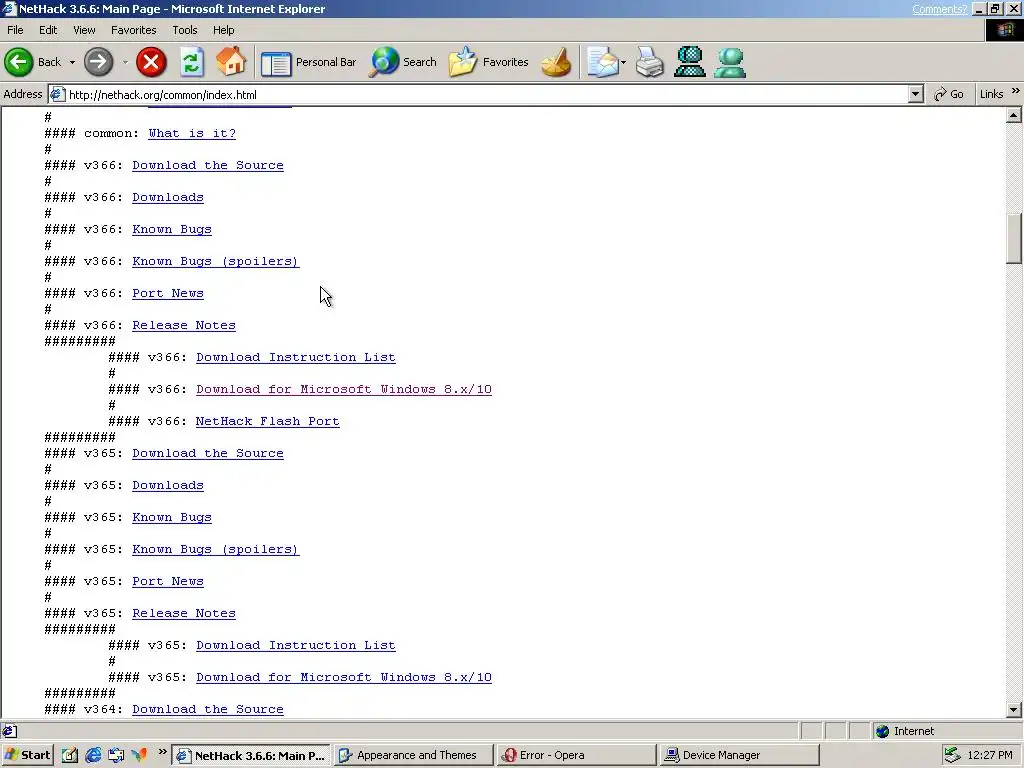This screenshot has height=768, width=1024.
Task: Open the Forward history dropdown arrow
Action: click(x=125, y=63)
